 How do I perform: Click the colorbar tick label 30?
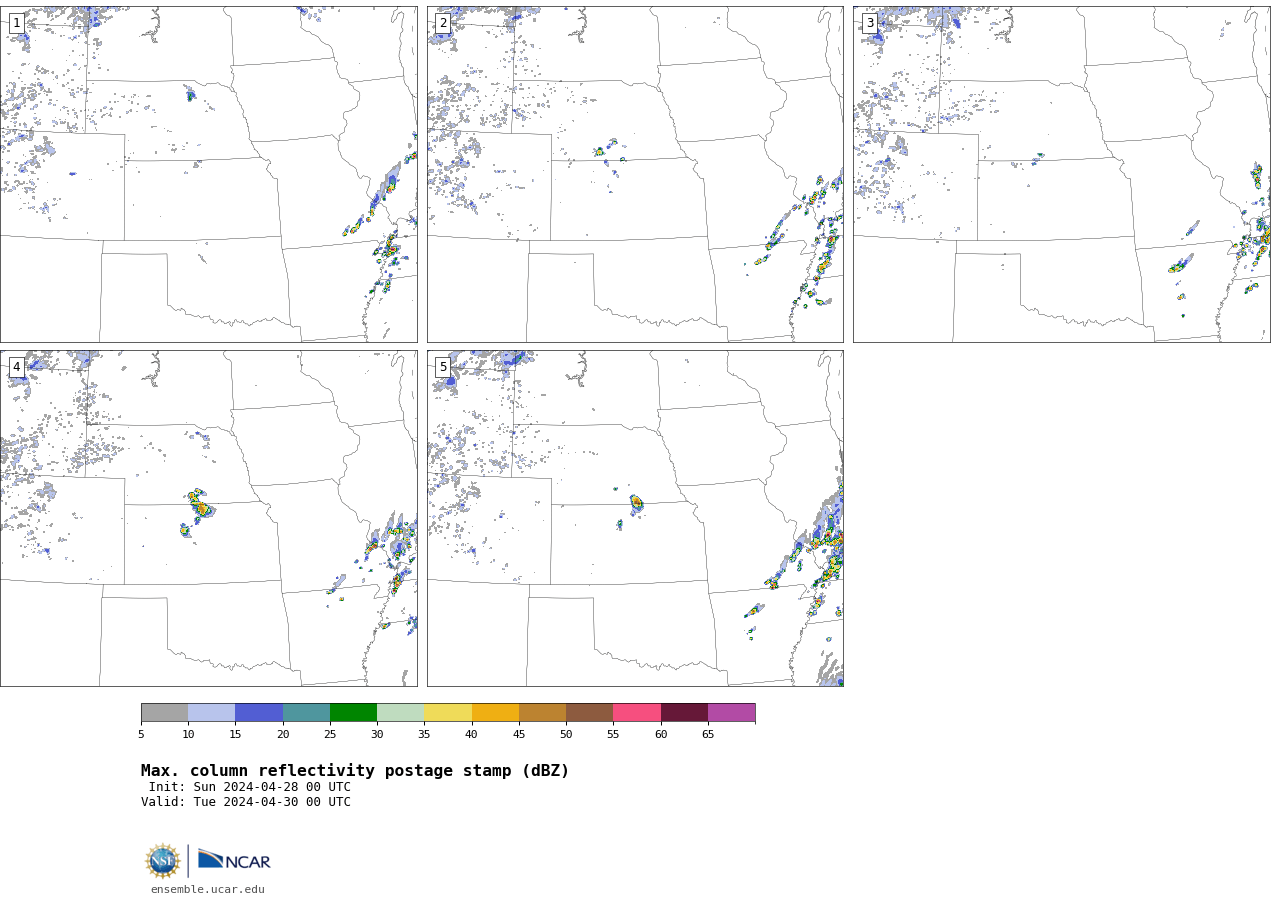coord(377,735)
